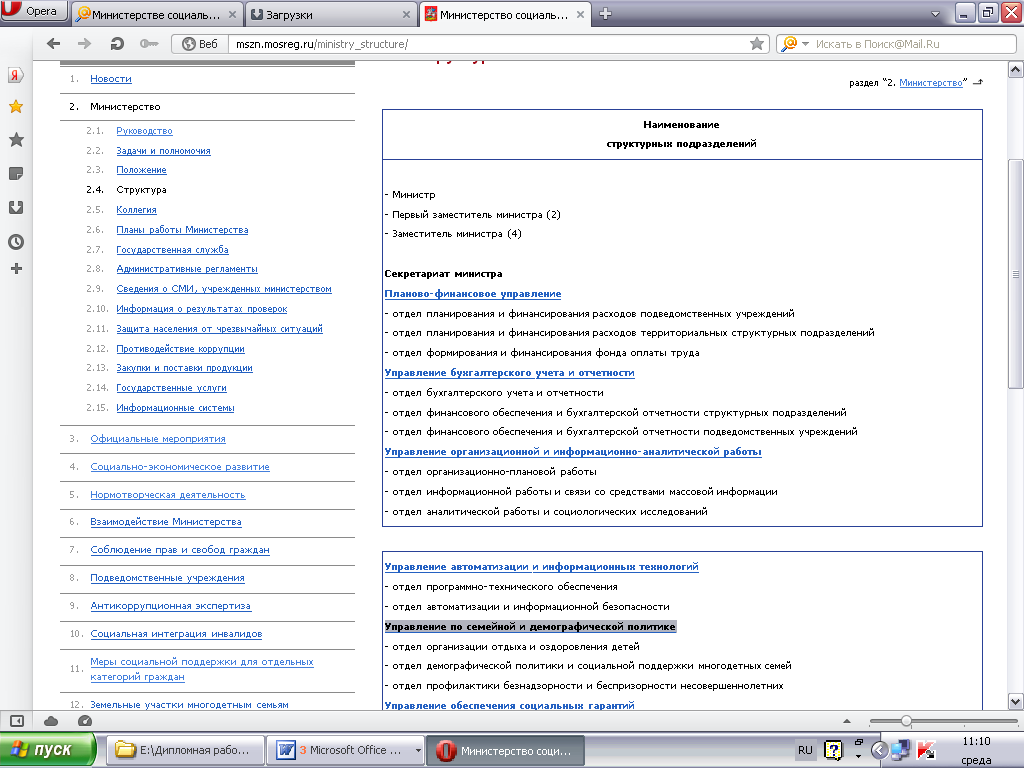1024x768 pixels.
Task: Open Административные регламенты link
Action: (187, 268)
